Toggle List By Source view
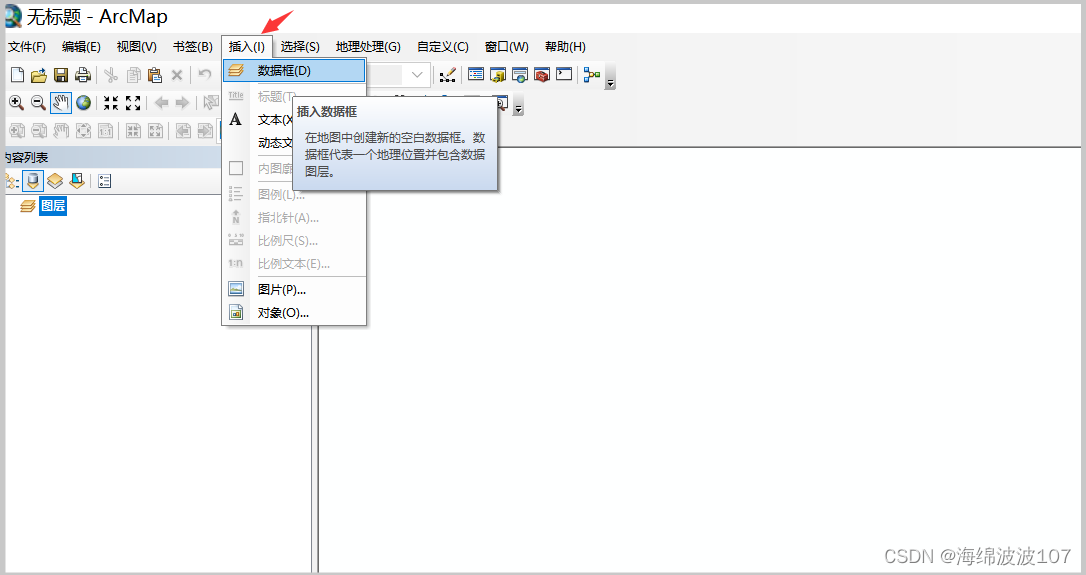 pos(33,181)
